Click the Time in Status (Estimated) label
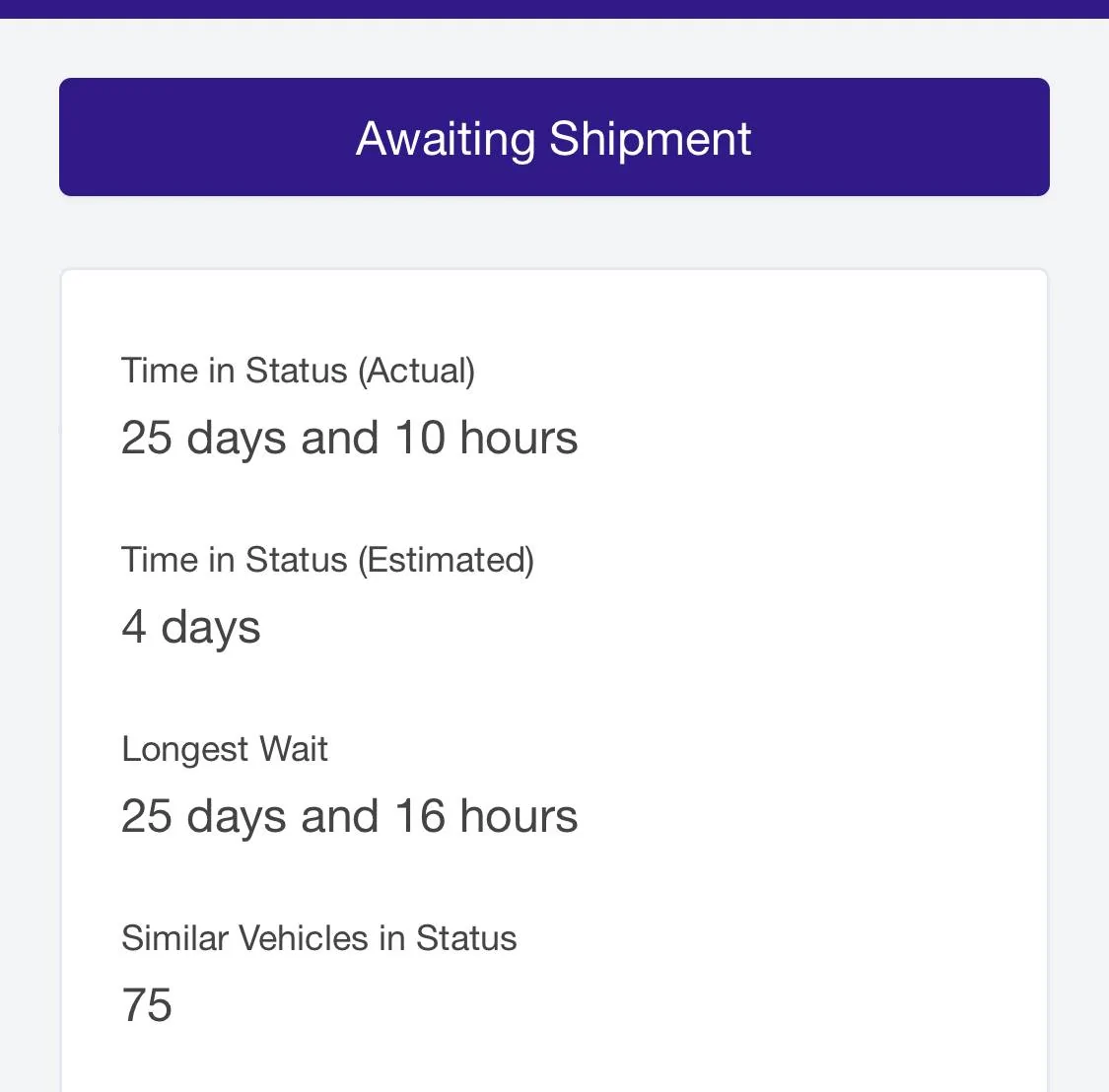 (327, 560)
